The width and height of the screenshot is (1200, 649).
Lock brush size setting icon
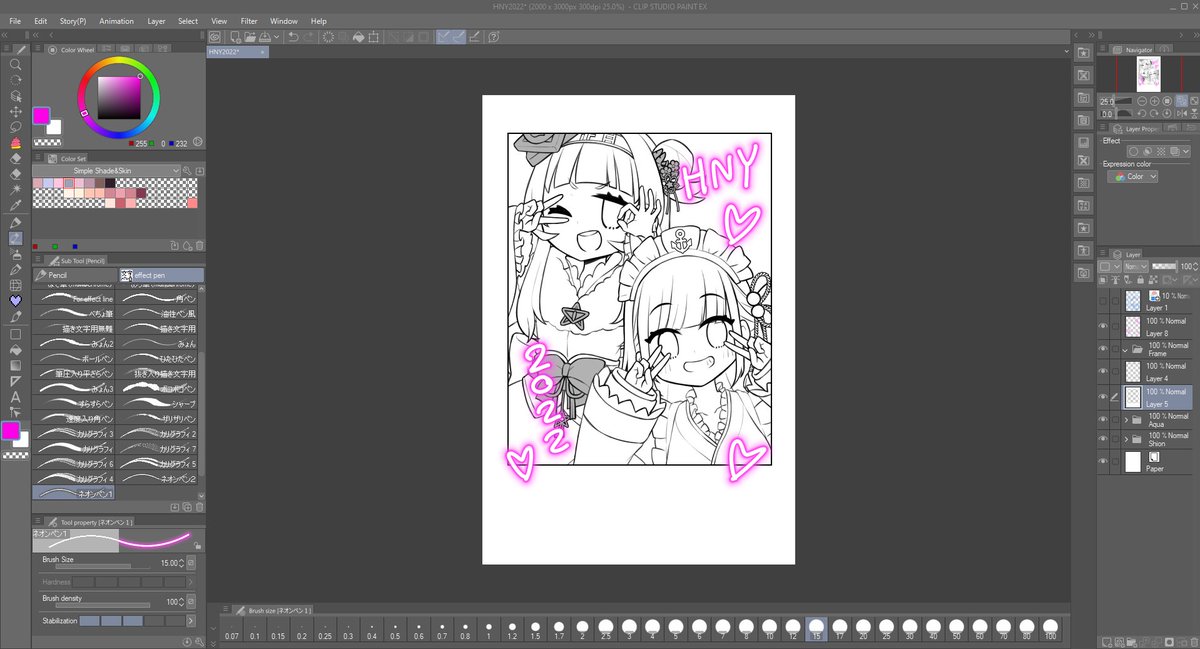pyautogui.click(x=198, y=546)
